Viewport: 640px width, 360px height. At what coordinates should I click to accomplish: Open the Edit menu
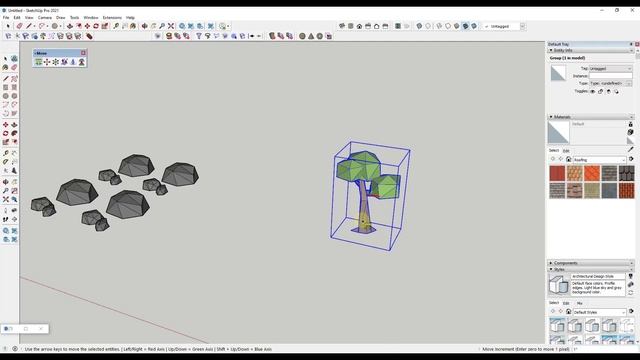(x=17, y=18)
